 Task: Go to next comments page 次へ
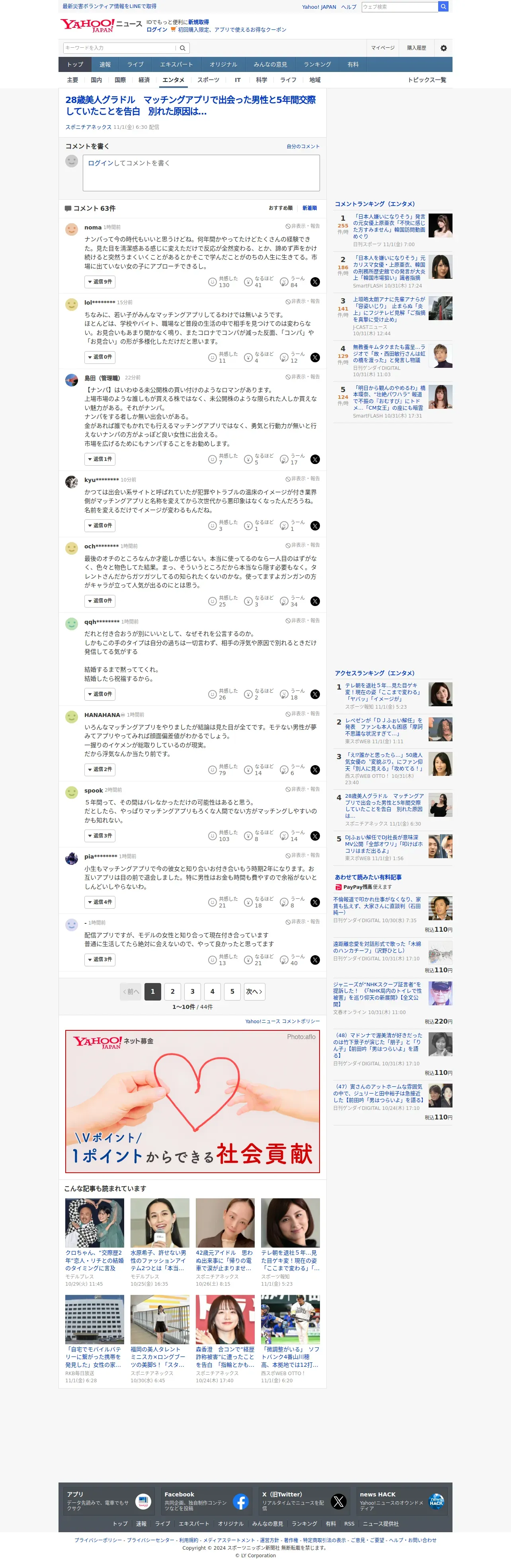(x=254, y=991)
